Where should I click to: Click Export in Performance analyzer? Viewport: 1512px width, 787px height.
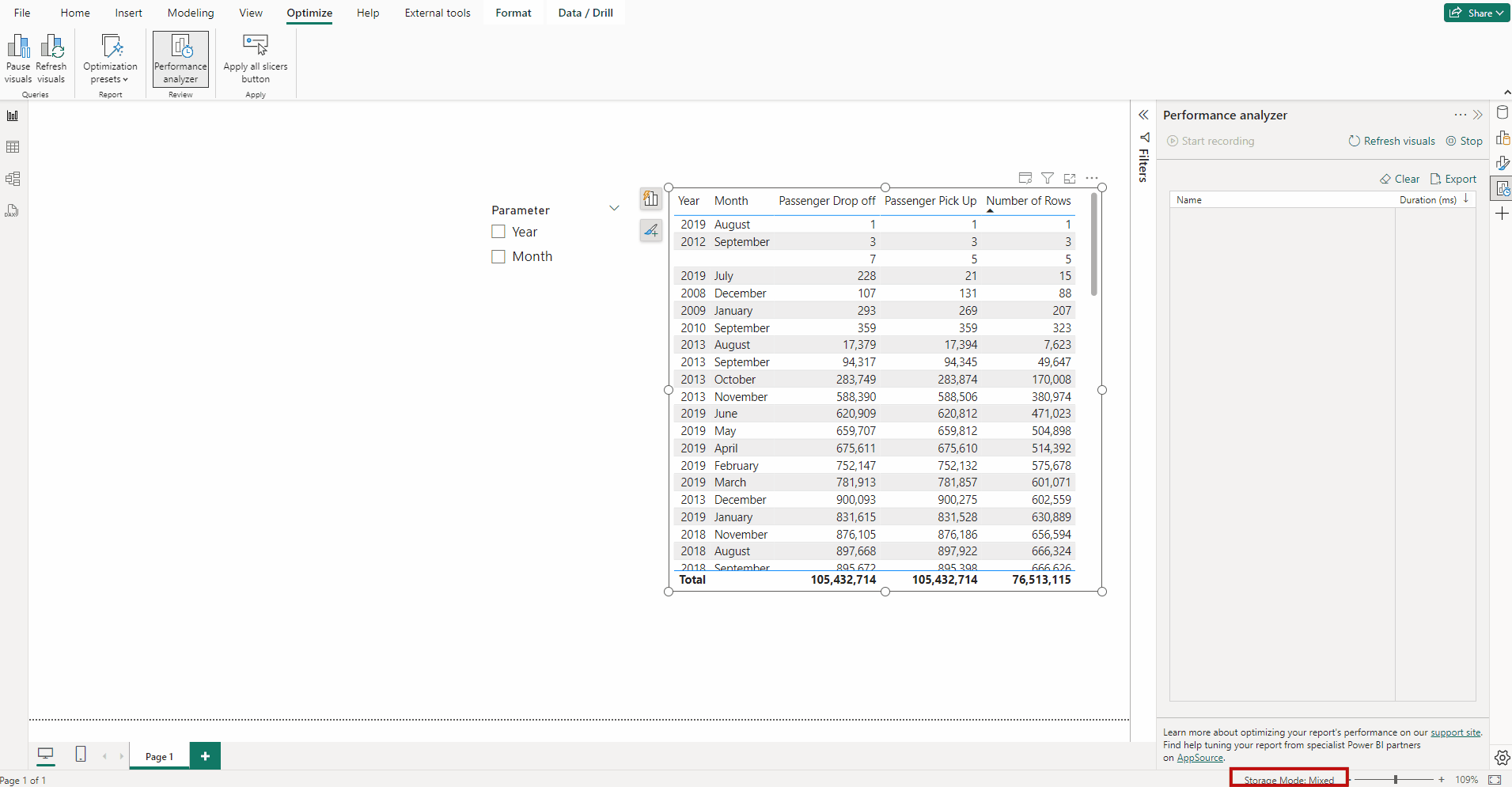pyautogui.click(x=1453, y=179)
